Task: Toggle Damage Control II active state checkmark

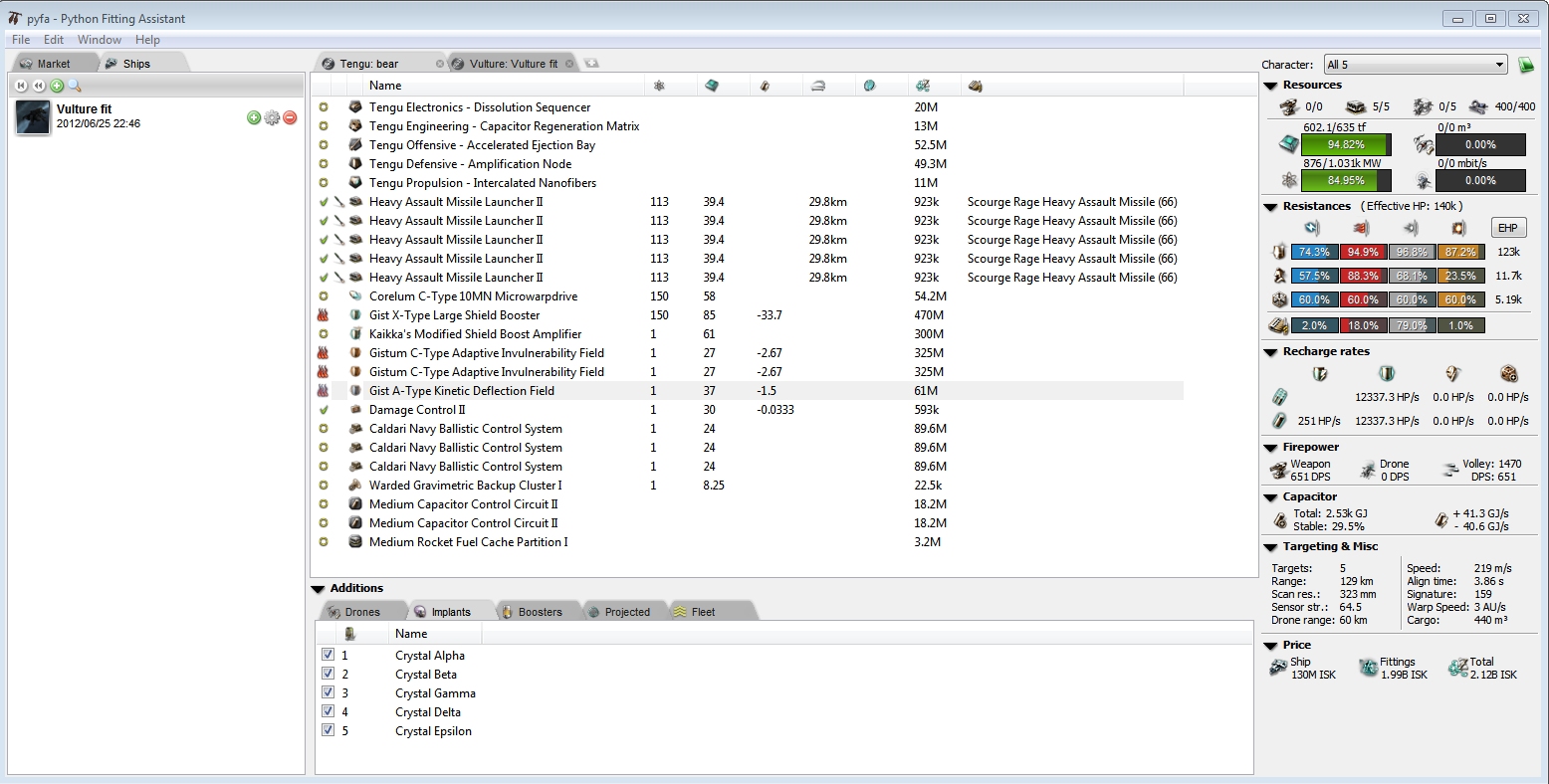Action: click(324, 410)
